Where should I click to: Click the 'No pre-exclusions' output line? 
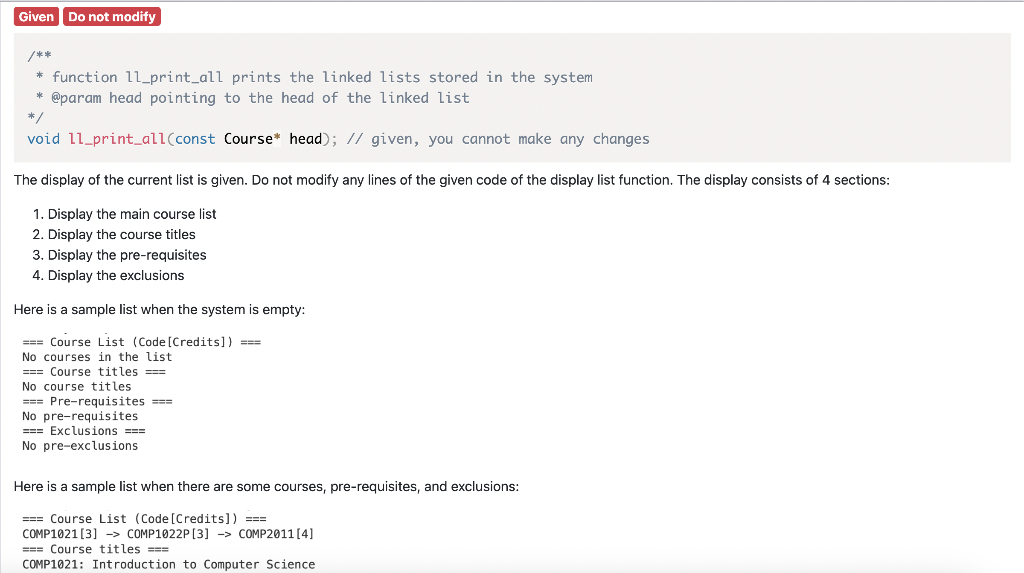click(x=80, y=446)
